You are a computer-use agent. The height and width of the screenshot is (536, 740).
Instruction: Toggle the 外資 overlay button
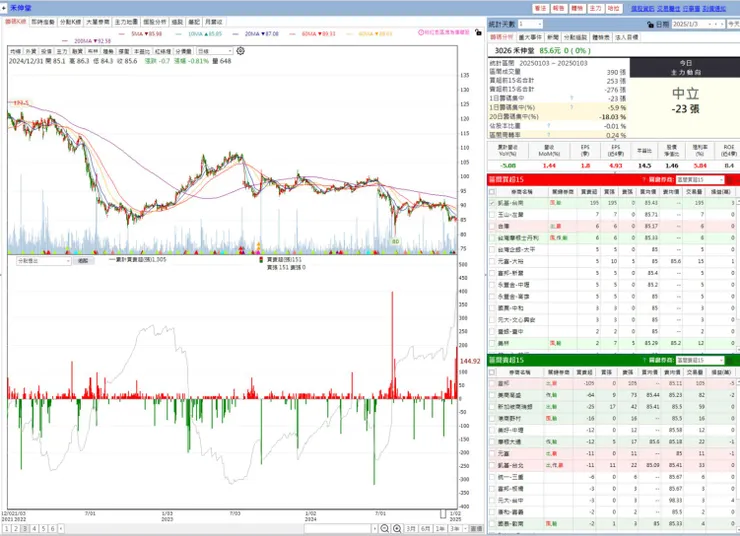coord(31,51)
